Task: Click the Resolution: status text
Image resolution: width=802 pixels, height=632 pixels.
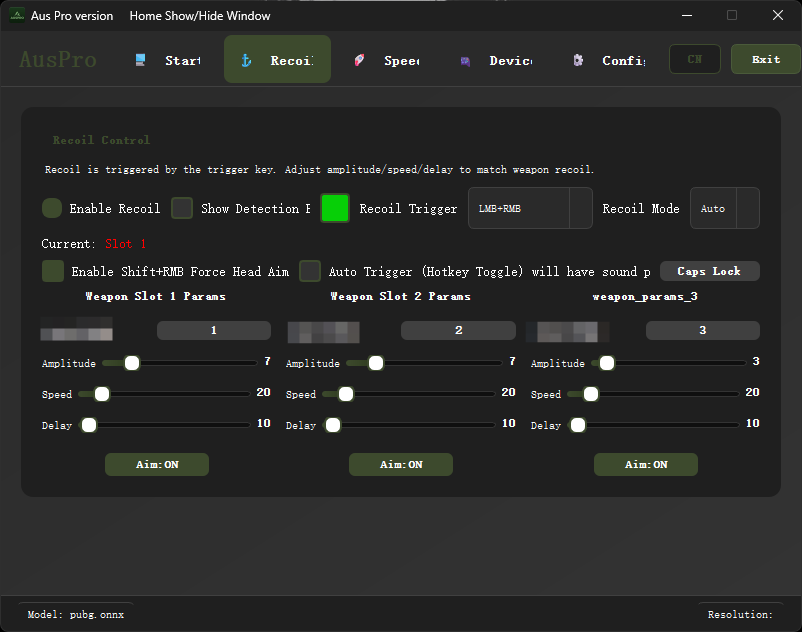Action: 740,615
